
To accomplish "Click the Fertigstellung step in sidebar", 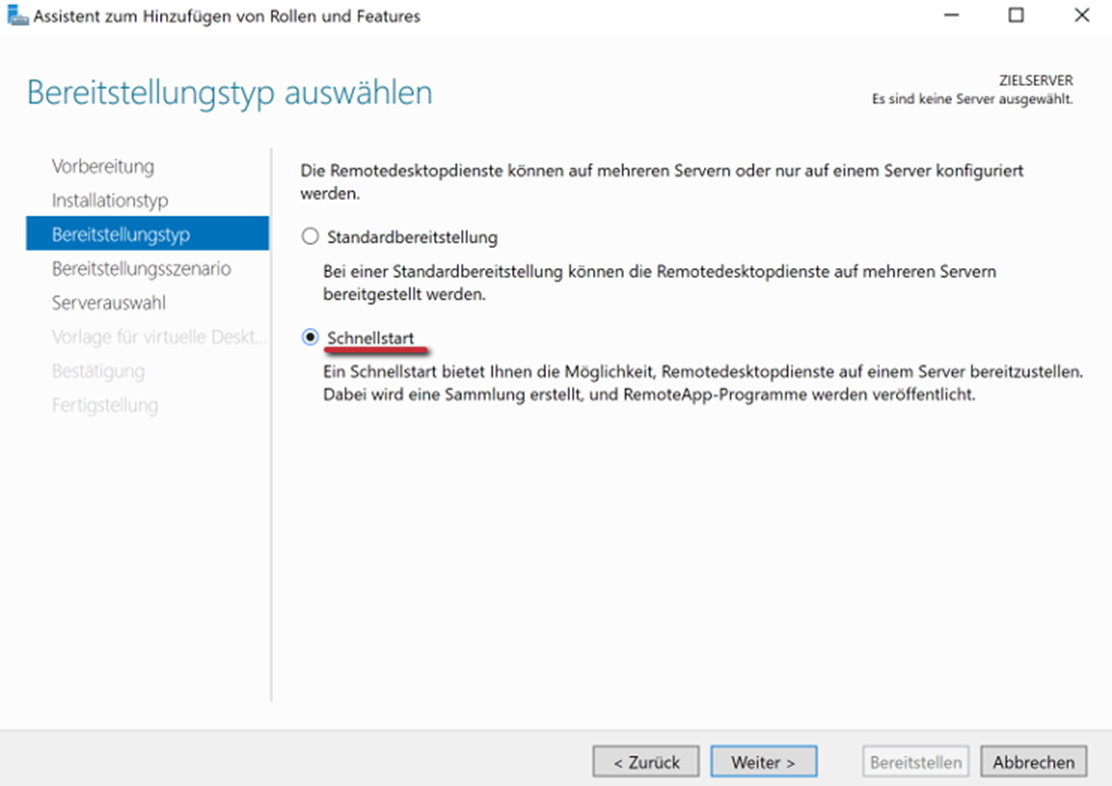I will pos(105,405).
